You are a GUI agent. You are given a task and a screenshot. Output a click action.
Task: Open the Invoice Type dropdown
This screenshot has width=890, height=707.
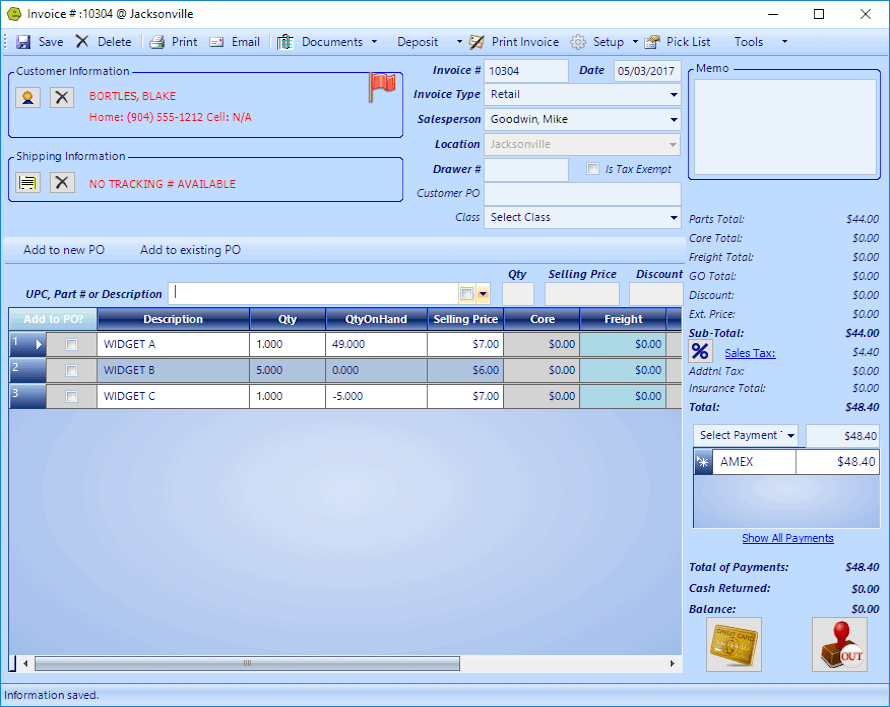point(674,95)
